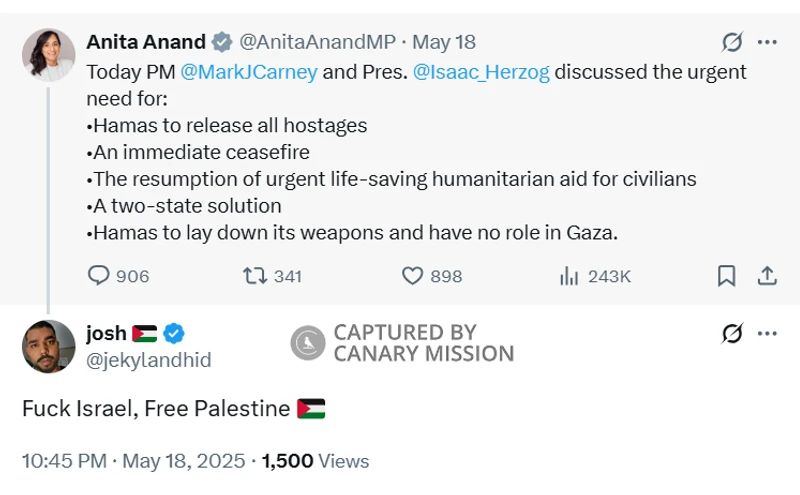Click the 10:45 PM May 18, 2025 timestamp
Screen dimensions: 800x495
133,461
